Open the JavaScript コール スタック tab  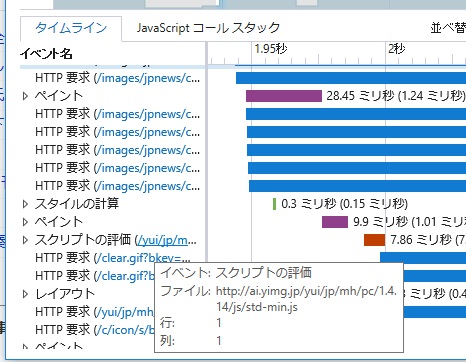[208, 28]
